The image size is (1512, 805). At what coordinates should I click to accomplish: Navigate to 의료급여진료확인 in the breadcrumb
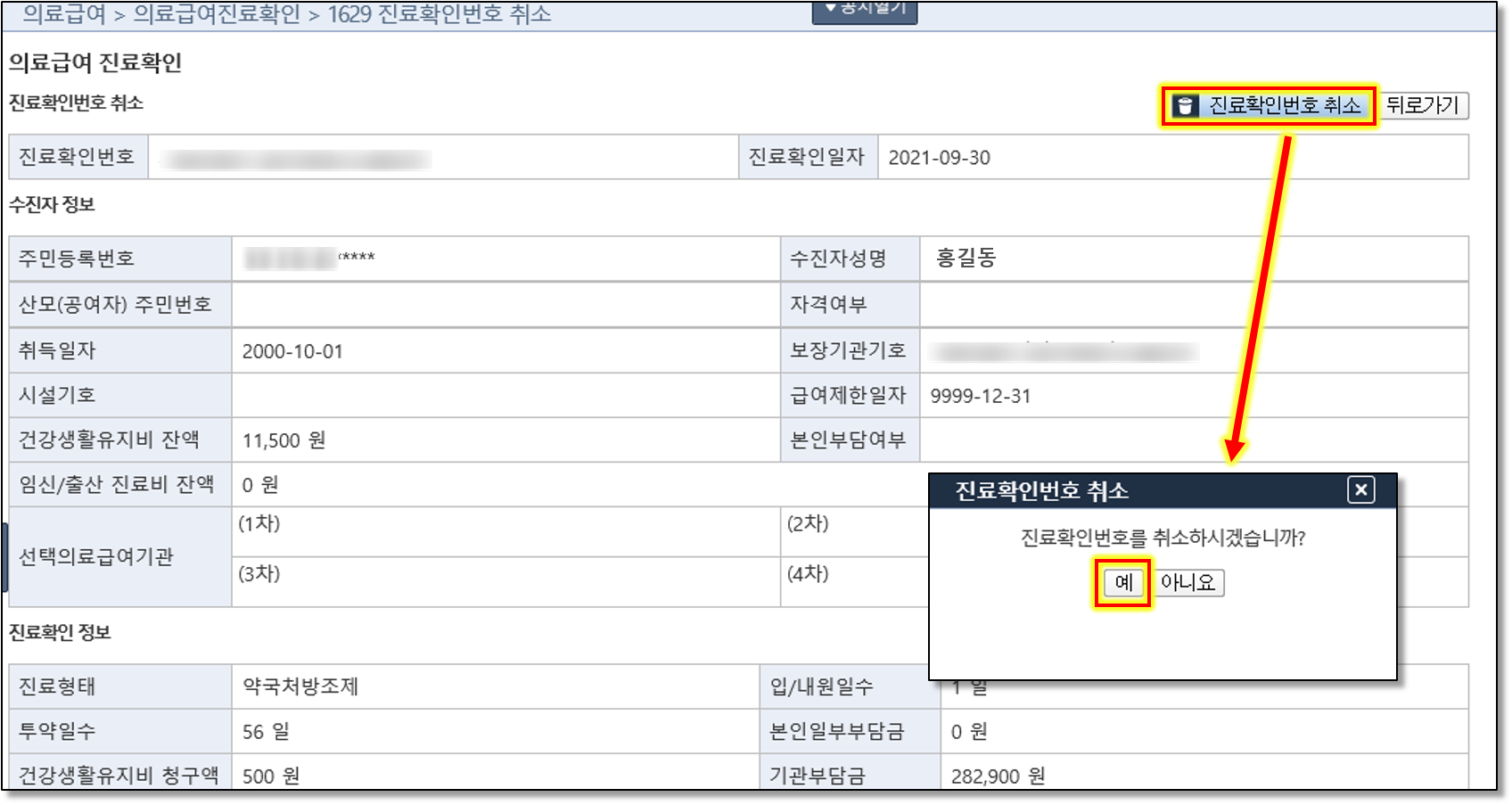[217, 14]
